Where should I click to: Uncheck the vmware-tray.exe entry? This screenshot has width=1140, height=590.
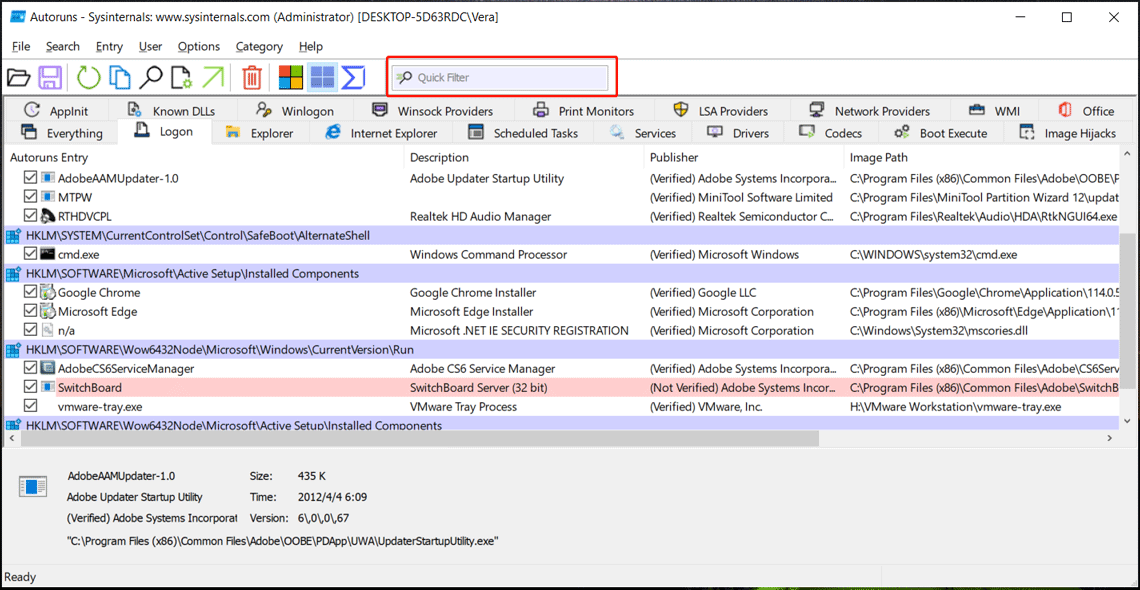pos(31,406)
